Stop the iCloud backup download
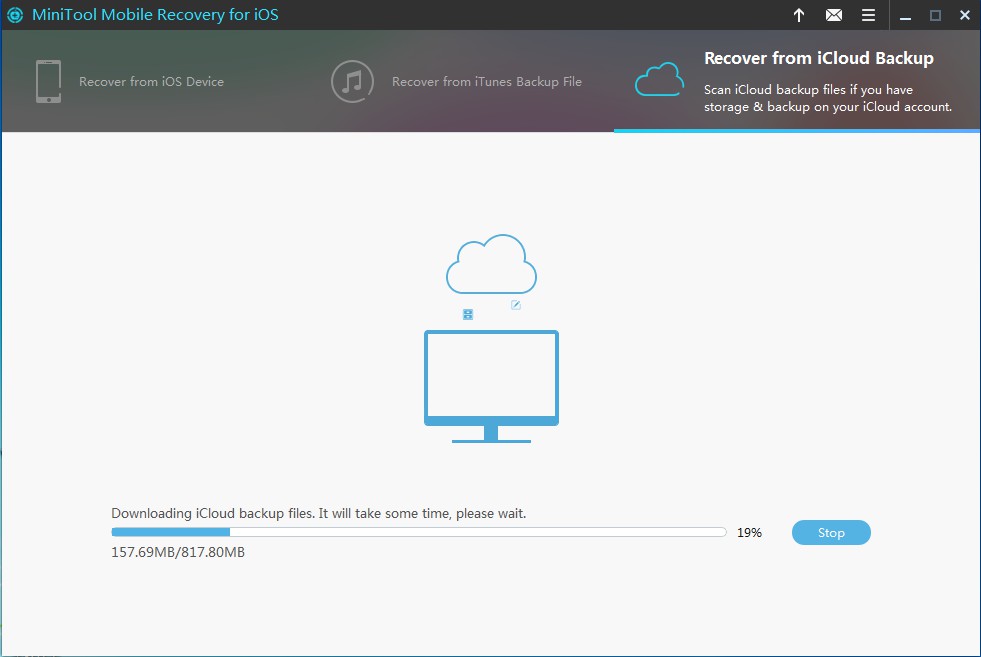Viewport: 981px width, 657px height. tap(831, 532)
